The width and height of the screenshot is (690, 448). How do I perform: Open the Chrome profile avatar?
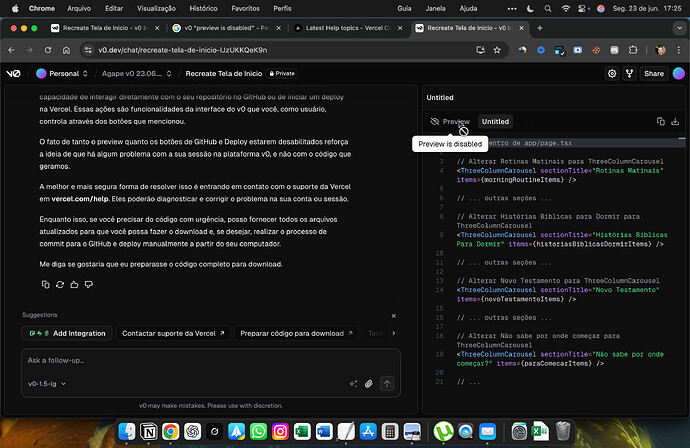click(660, 50)
